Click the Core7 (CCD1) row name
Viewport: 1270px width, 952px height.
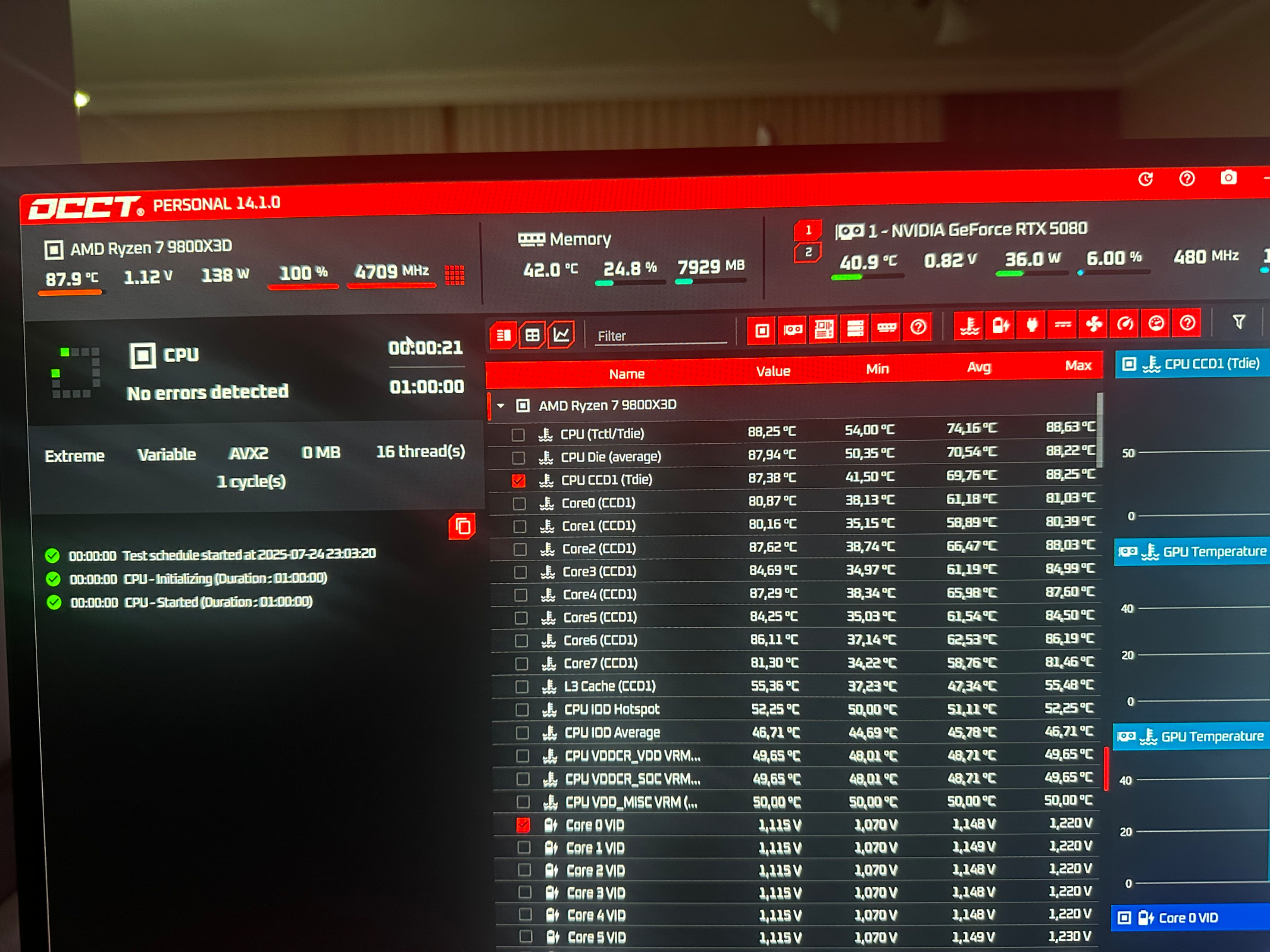(601, 663)
